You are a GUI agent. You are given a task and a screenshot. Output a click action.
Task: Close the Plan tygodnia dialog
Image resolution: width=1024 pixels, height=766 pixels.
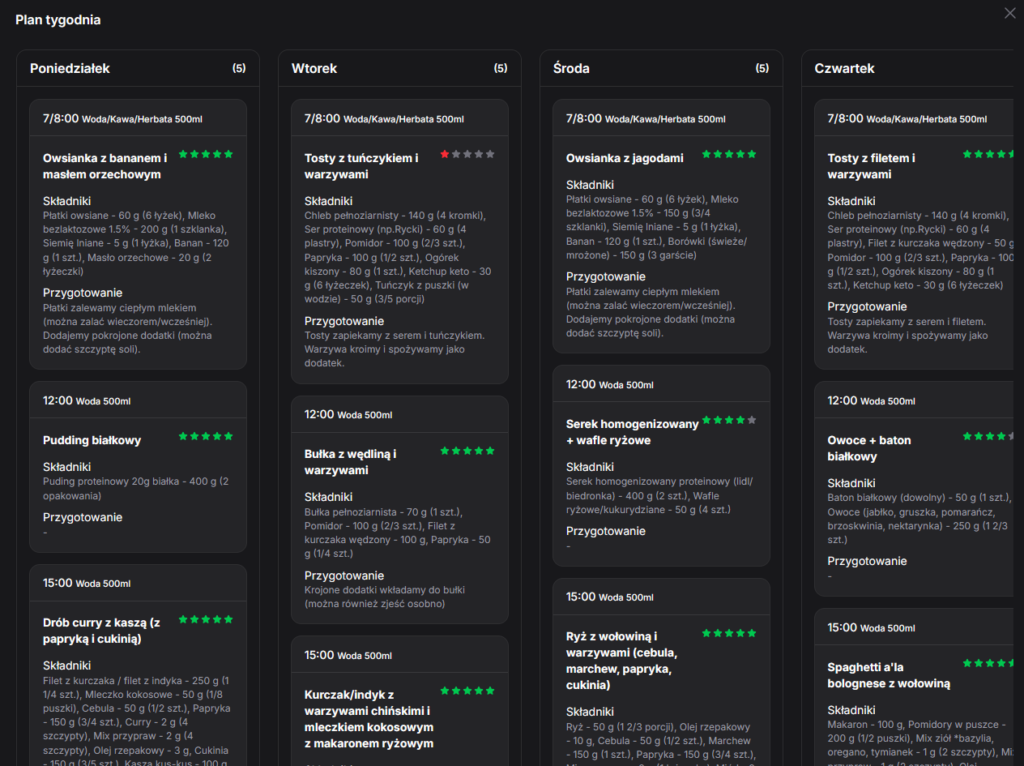tap(1010, 13)
